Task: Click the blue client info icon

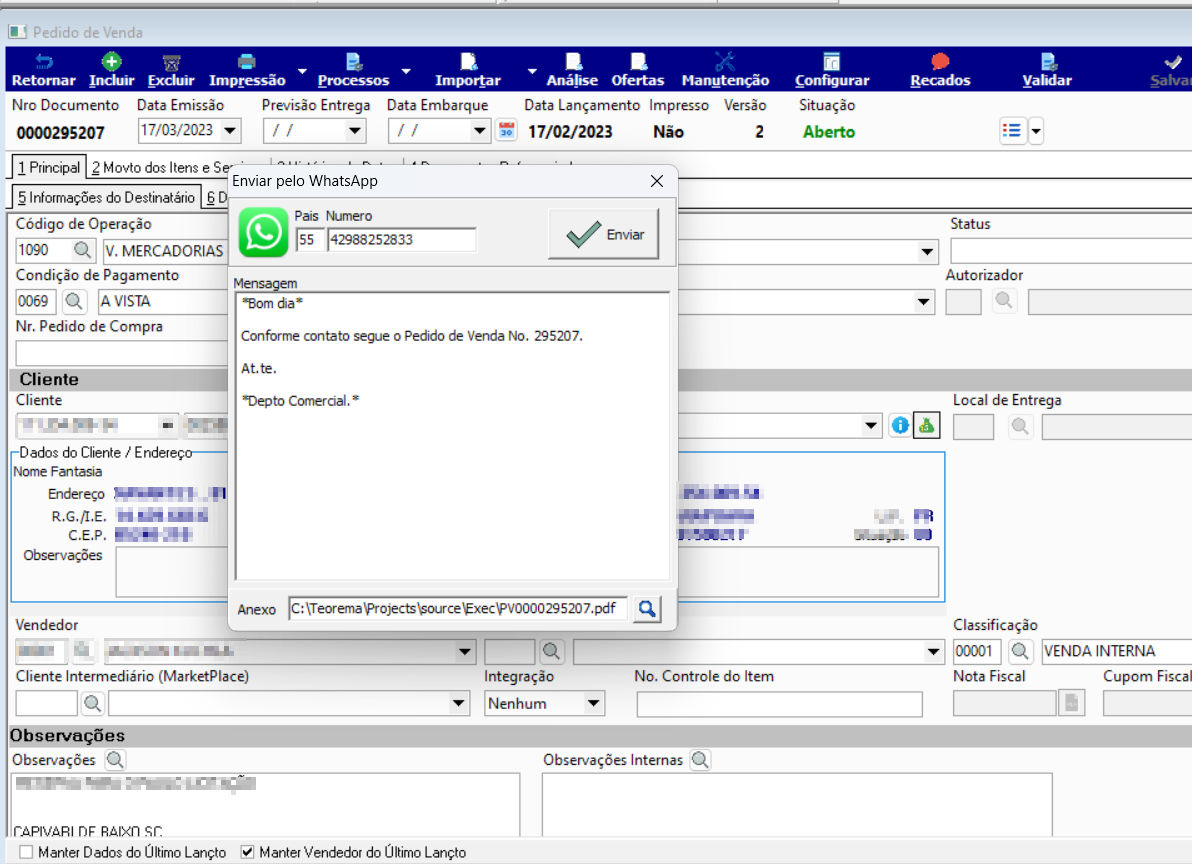Action: [900, 426]
